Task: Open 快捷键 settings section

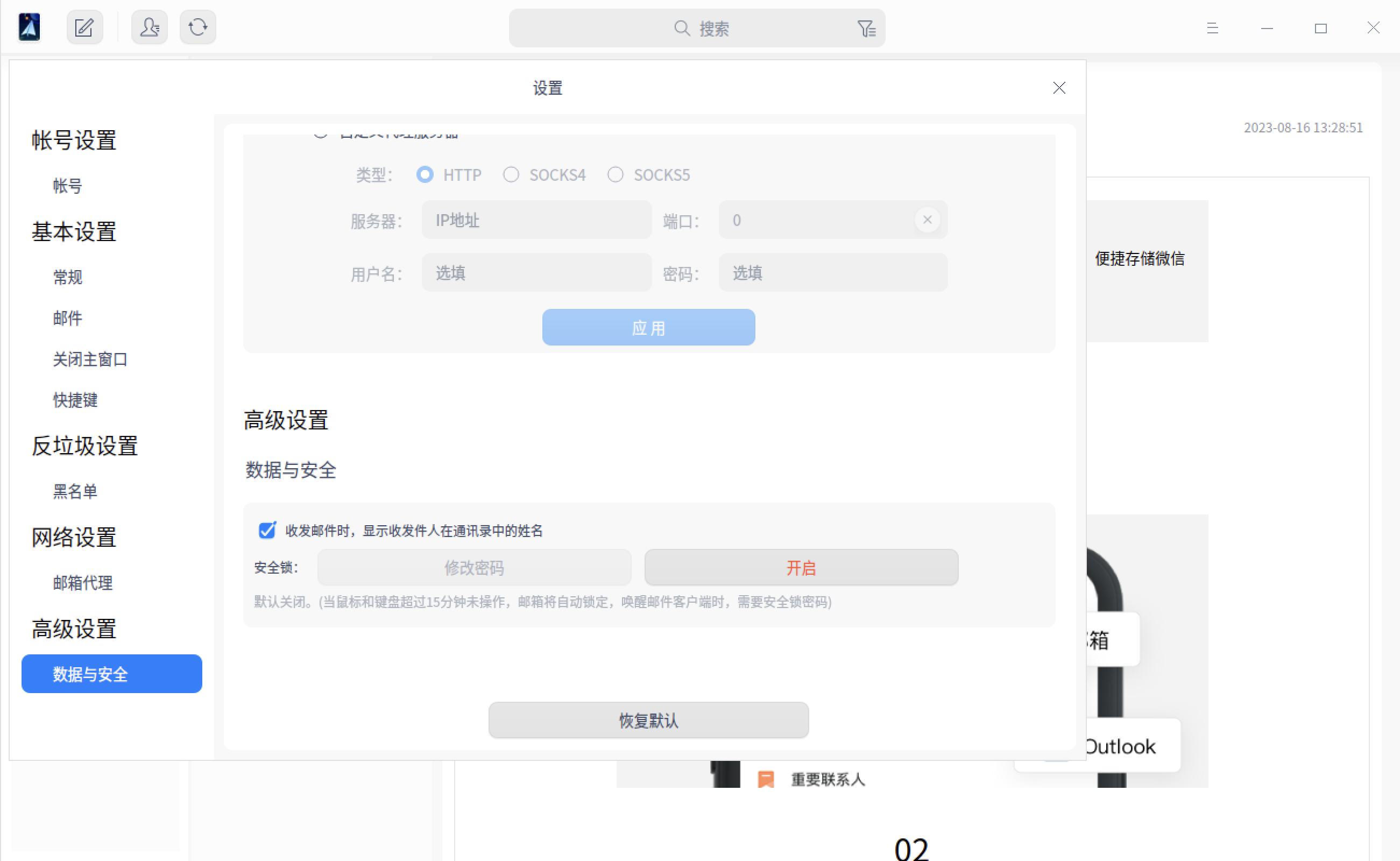Action: tap(75, 400)
